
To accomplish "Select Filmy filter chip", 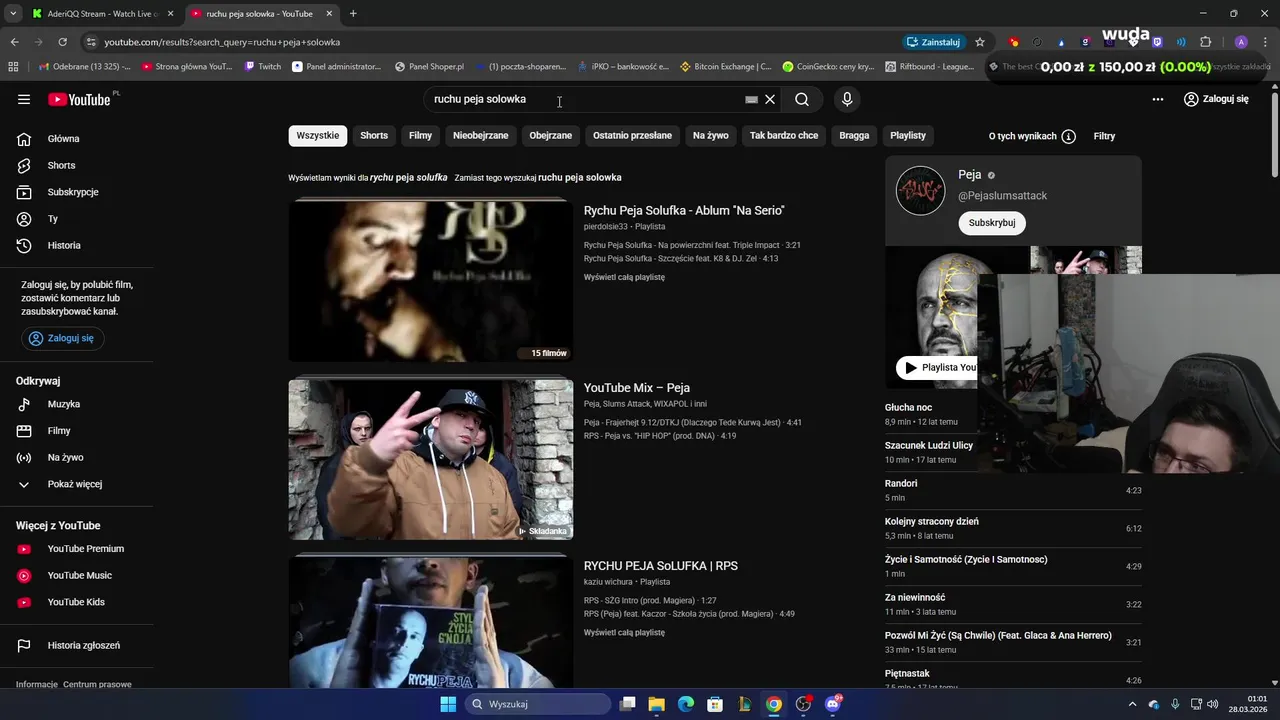I will (420, 136).
